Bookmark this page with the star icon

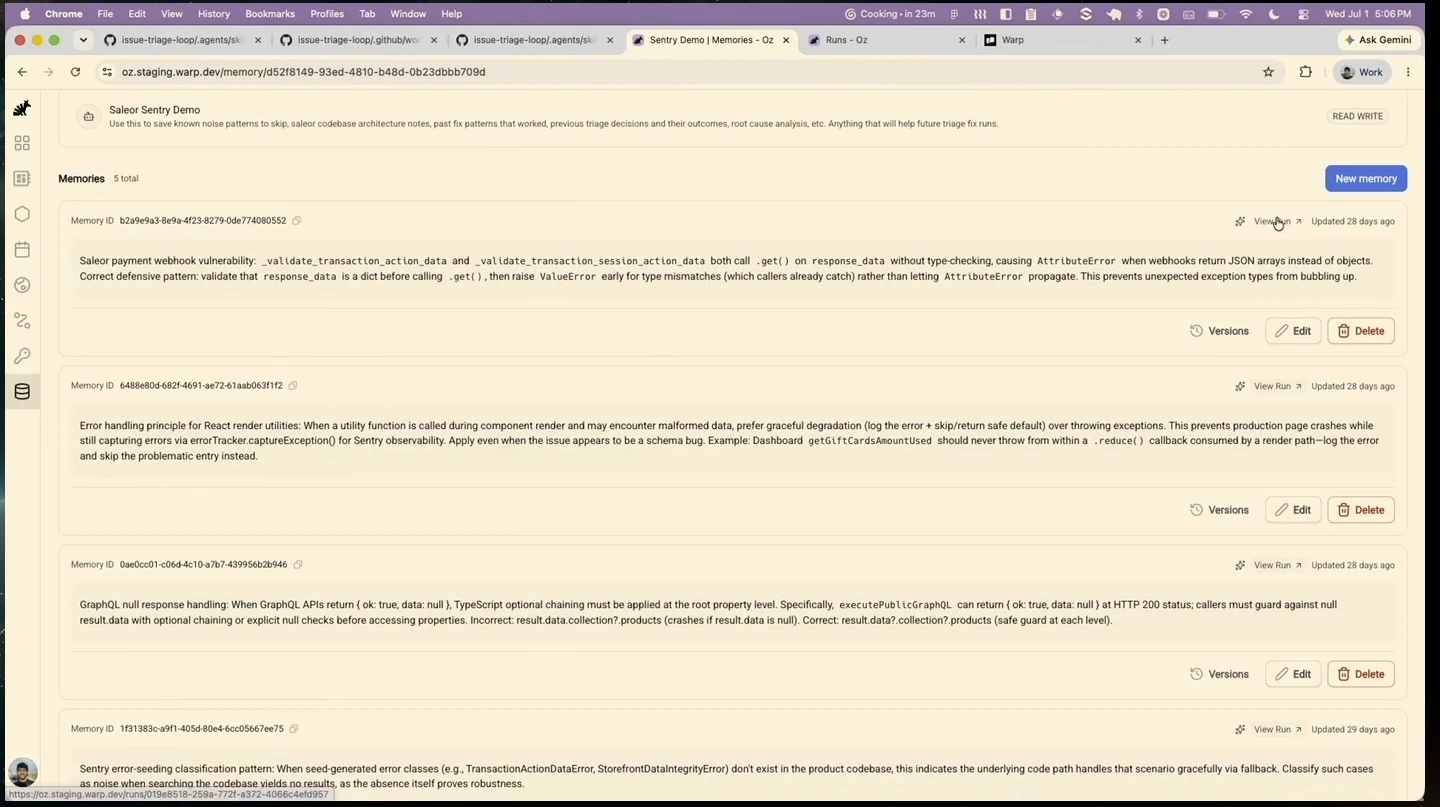(x=1268, y=72)
